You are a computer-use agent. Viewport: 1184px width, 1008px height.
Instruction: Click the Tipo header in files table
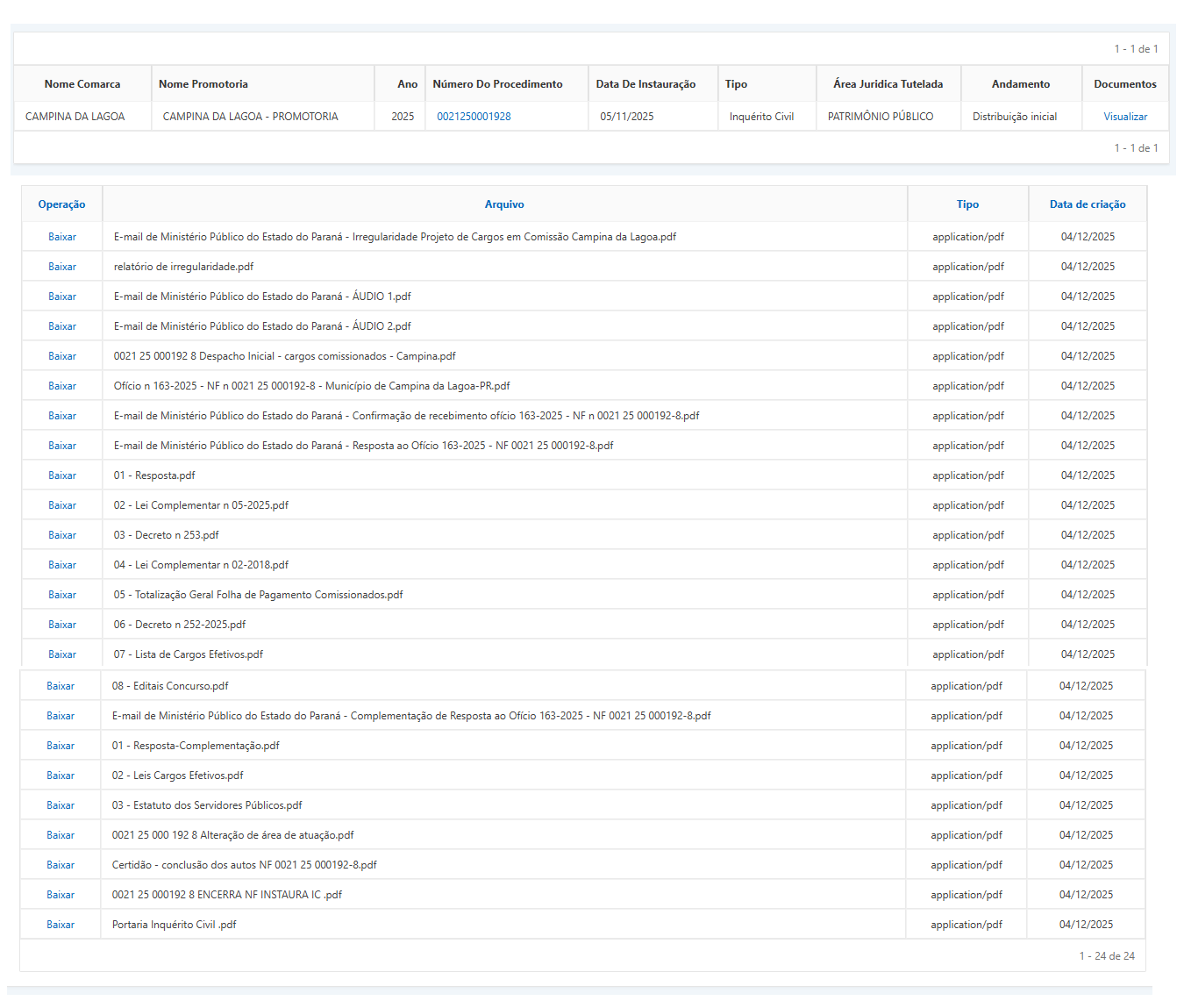click(967, 204)
